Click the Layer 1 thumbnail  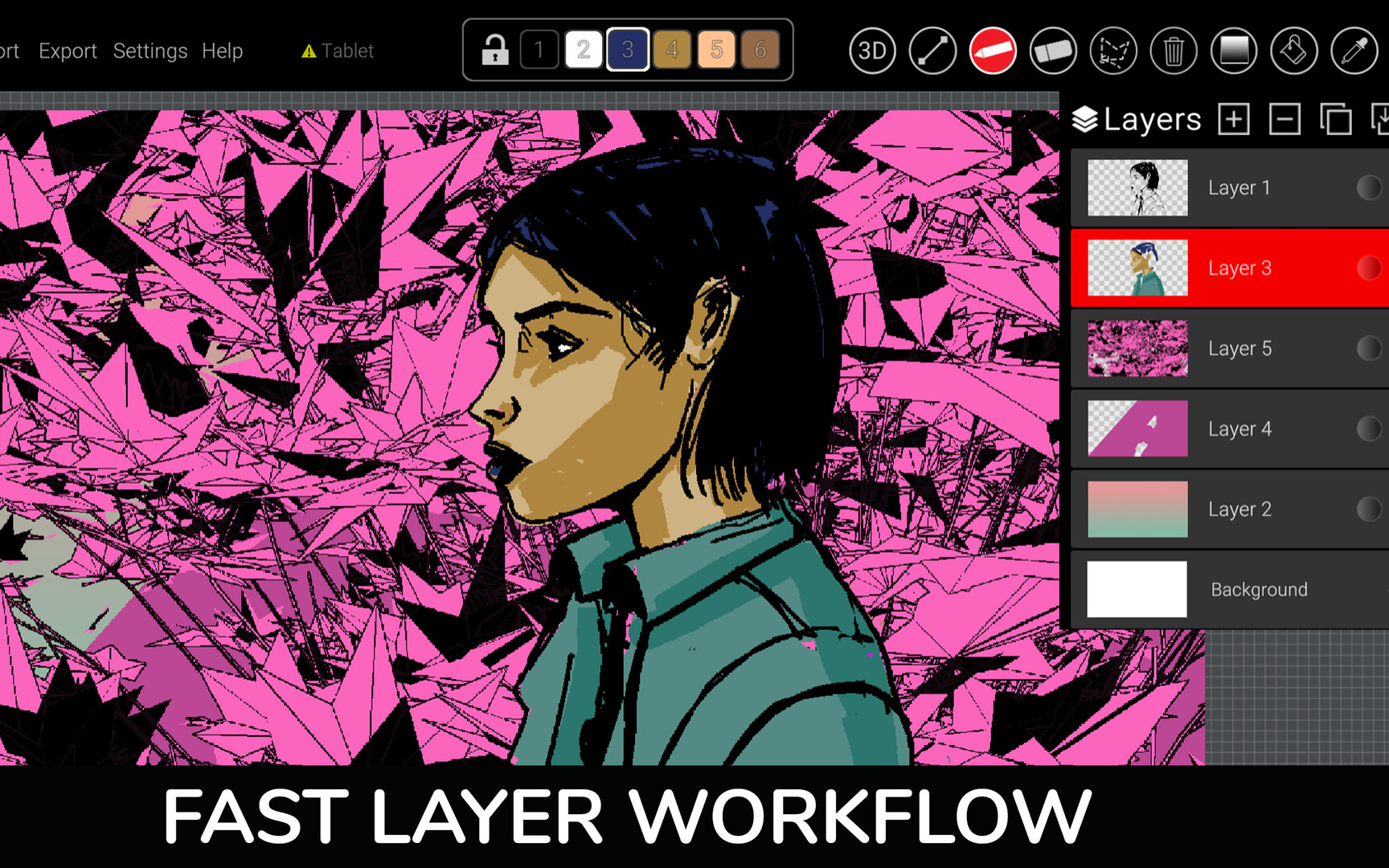tap(1137, 187)
